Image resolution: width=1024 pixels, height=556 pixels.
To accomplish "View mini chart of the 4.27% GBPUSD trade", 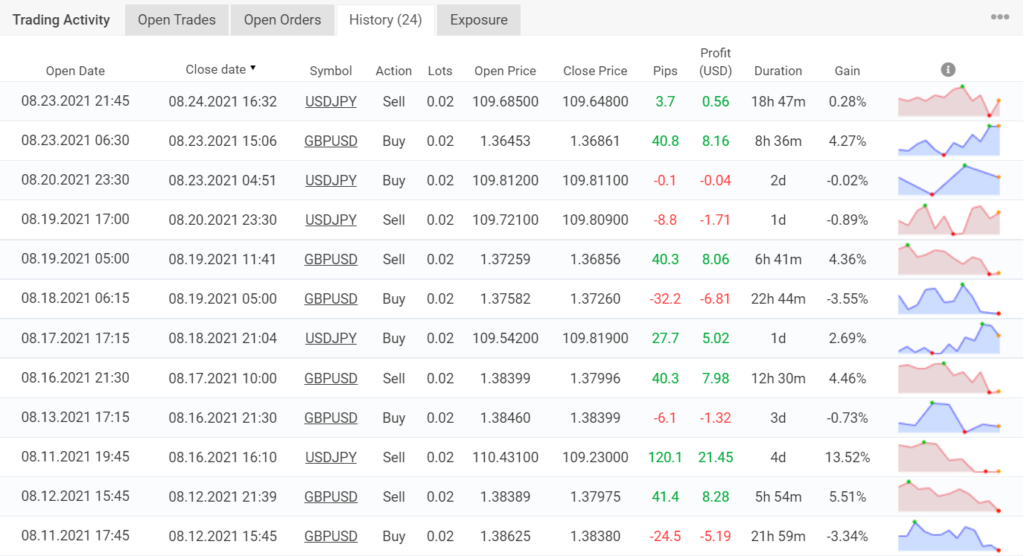I will [949, 140].
